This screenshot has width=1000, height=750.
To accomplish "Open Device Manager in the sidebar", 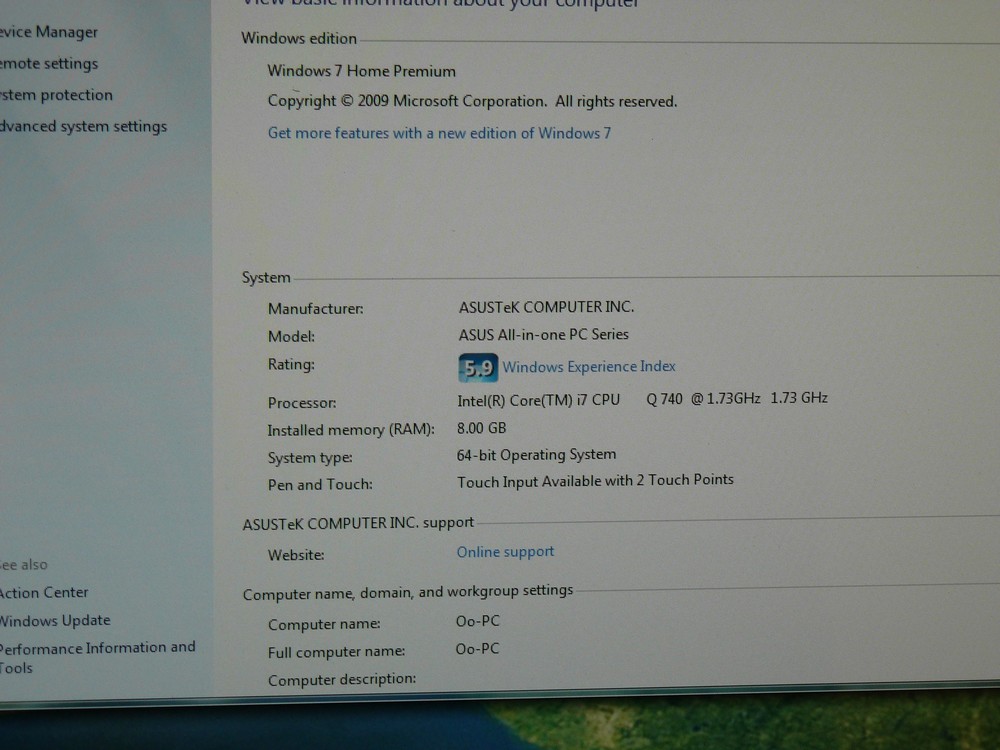I will [48, 32].
